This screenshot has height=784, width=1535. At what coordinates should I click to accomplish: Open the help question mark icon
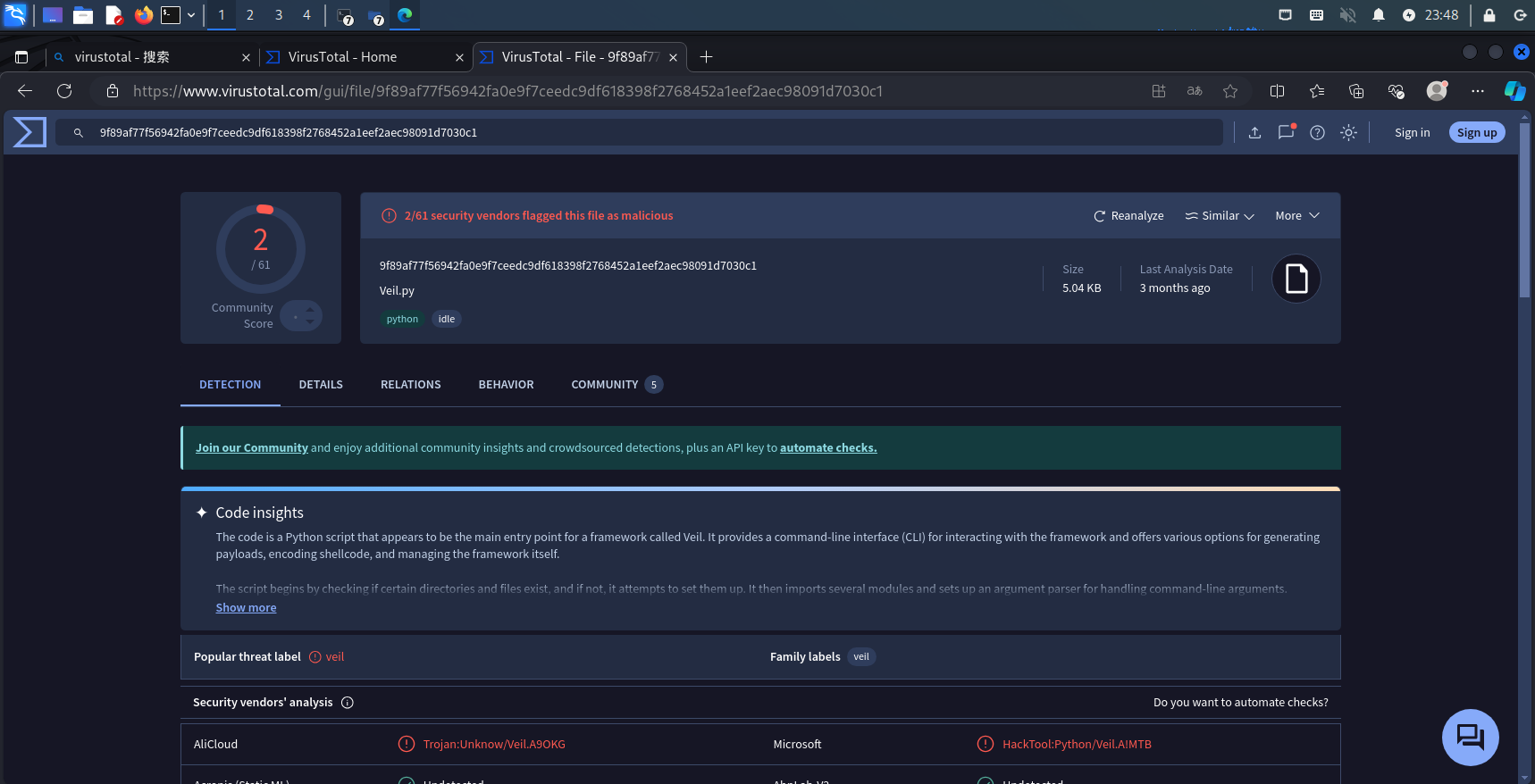pyautogui.click(x=1317, y=132)
